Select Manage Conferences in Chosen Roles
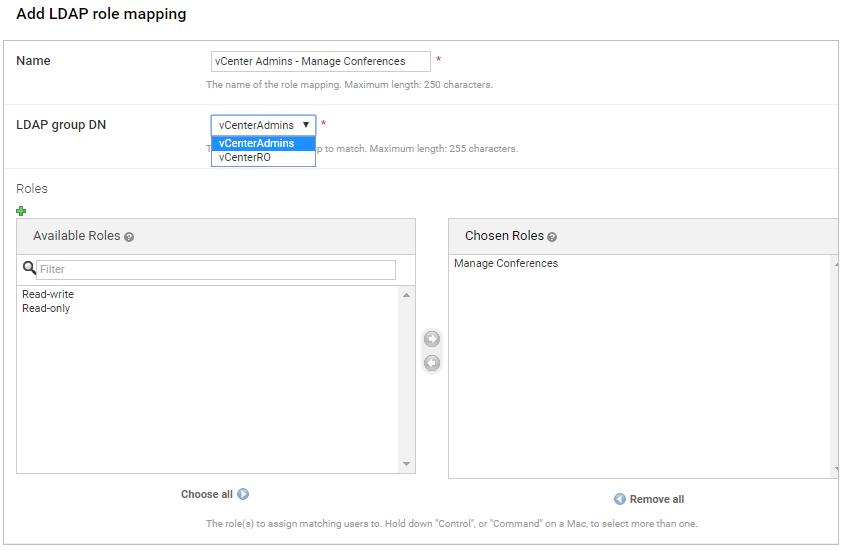Image resolution: width=844 pixels, height=550 pixels. [506, 263]
